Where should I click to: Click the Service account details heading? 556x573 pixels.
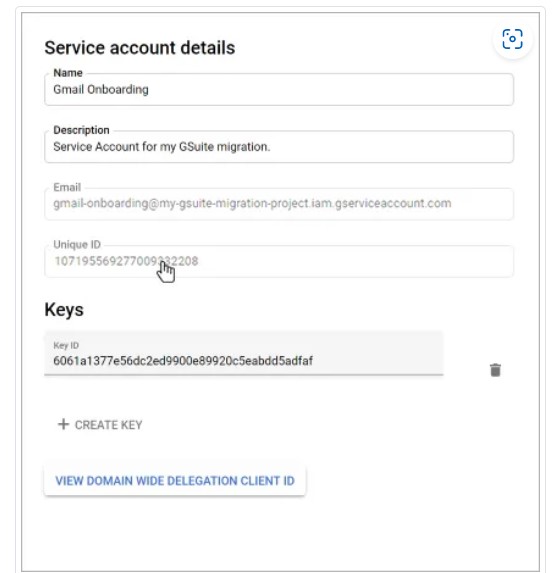pyautogui.click(x=140, y=48)
